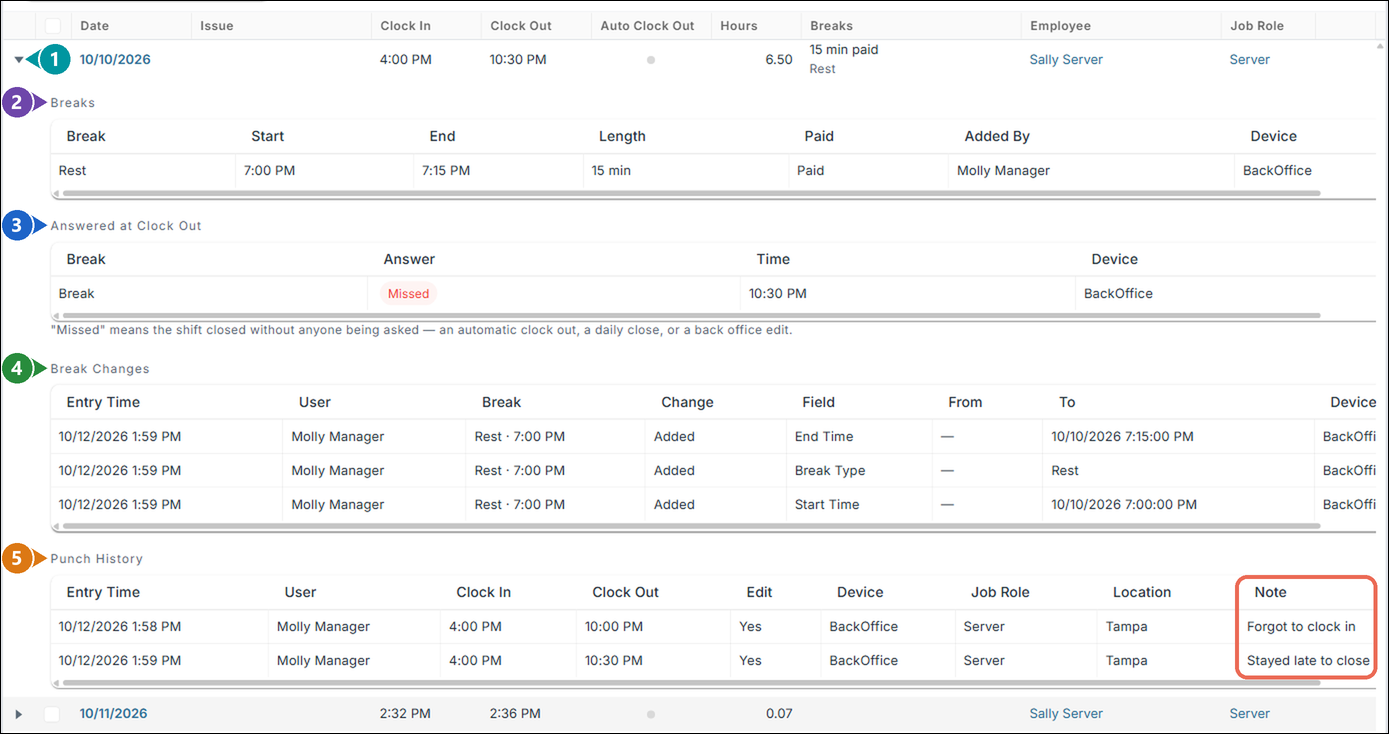Open Server job role link for 10/10/2026
This screenshot has height=734, width=1389.
pos(1249,60)
